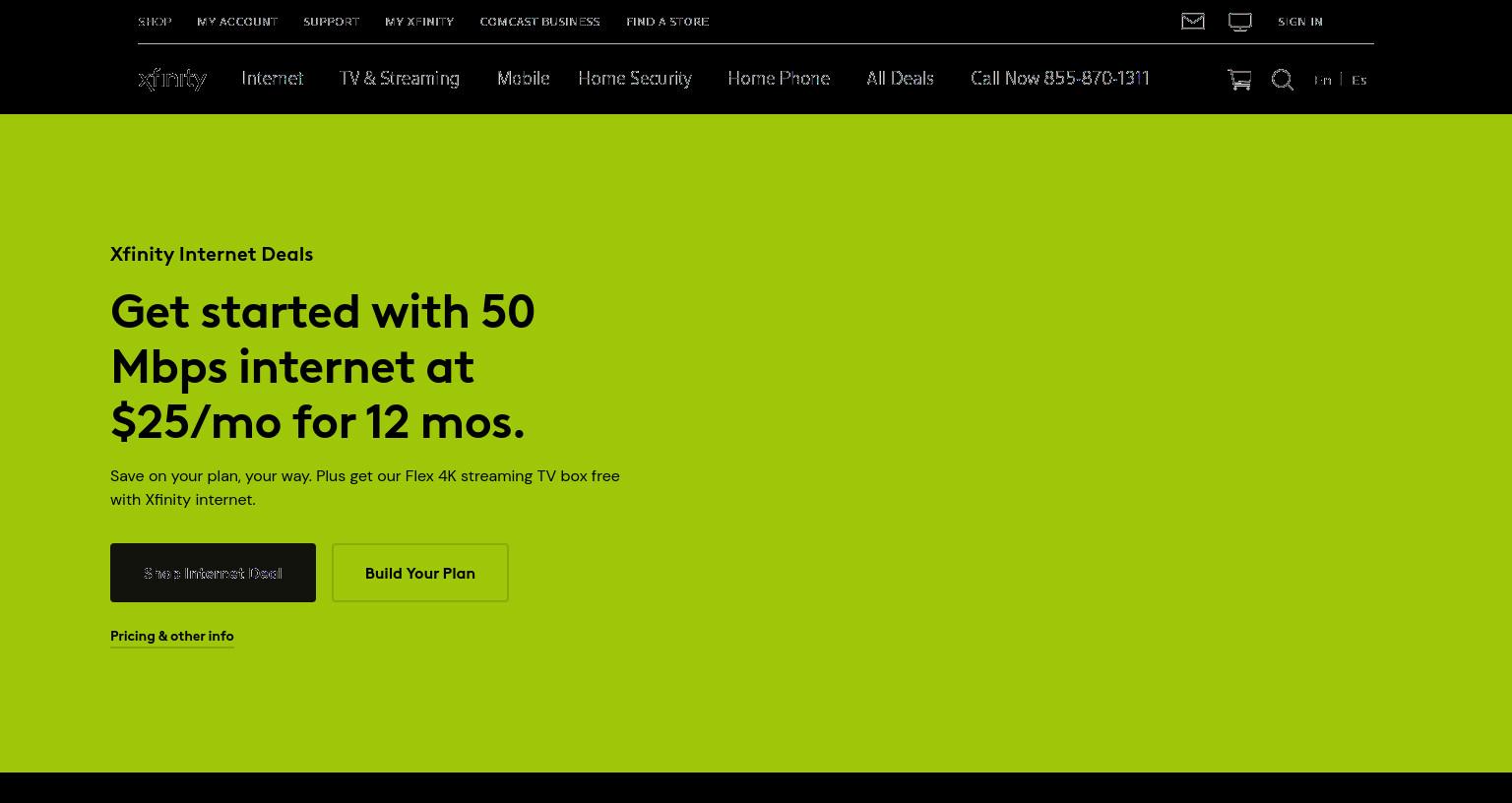This screenshot has width=1512, height=803.
Task: Switch language to Spanish (Es)
Action: click(x=1359, y=80)
